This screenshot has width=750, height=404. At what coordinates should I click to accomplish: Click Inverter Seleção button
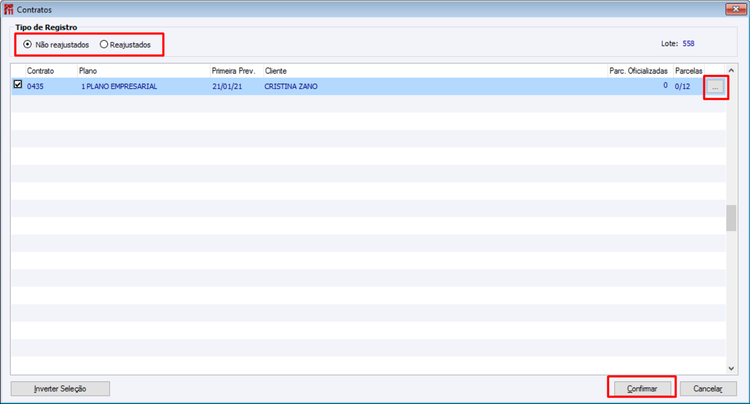(60, 389)
